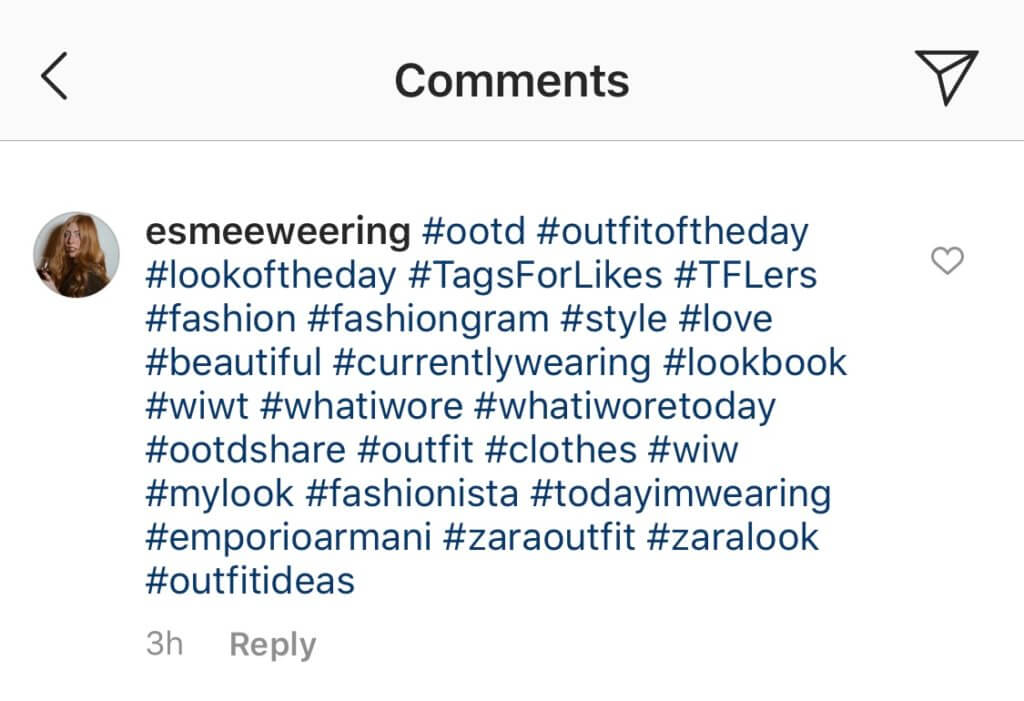
Task: Open the #outfitoftheday hashtag
Action: click(672, 232)
